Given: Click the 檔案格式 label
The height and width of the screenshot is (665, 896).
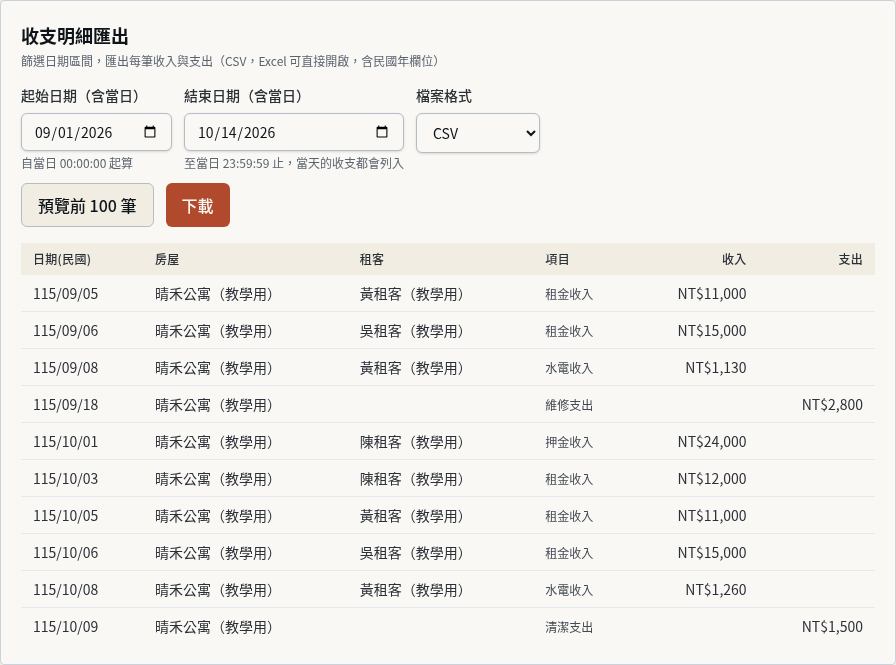Looking at the screenshot, I should [x=444, y=96].
